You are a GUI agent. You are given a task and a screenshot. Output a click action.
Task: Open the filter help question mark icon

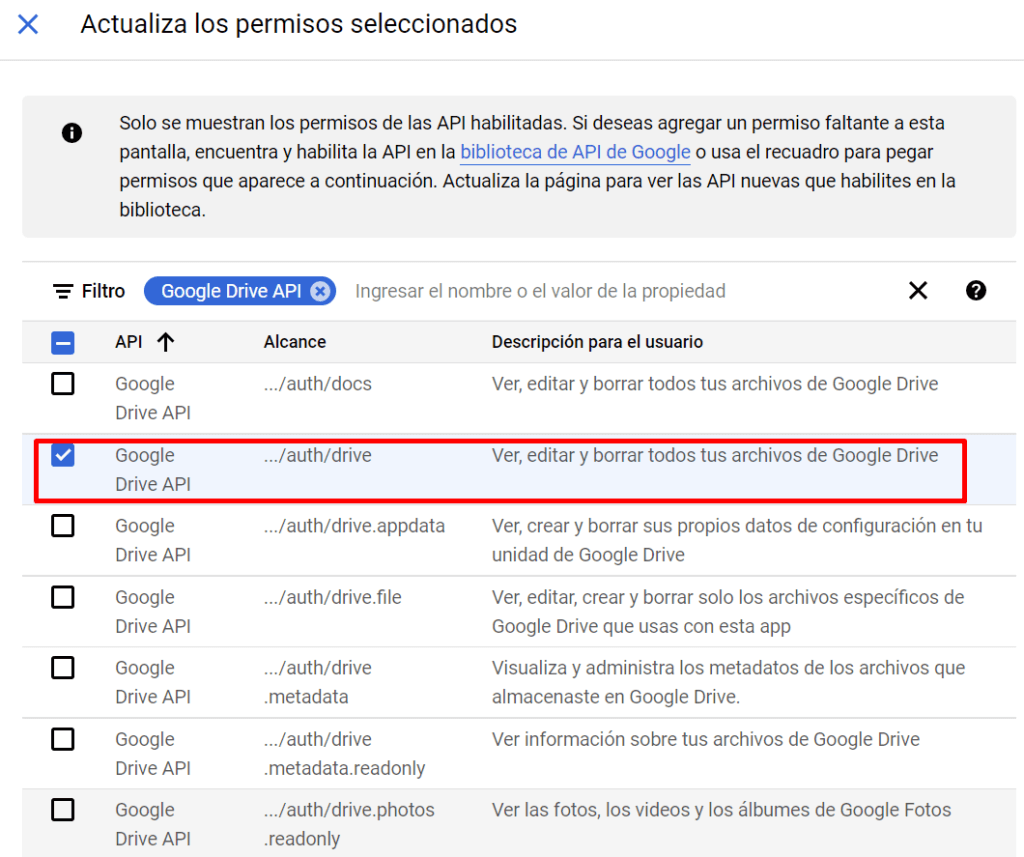point(976,291)
